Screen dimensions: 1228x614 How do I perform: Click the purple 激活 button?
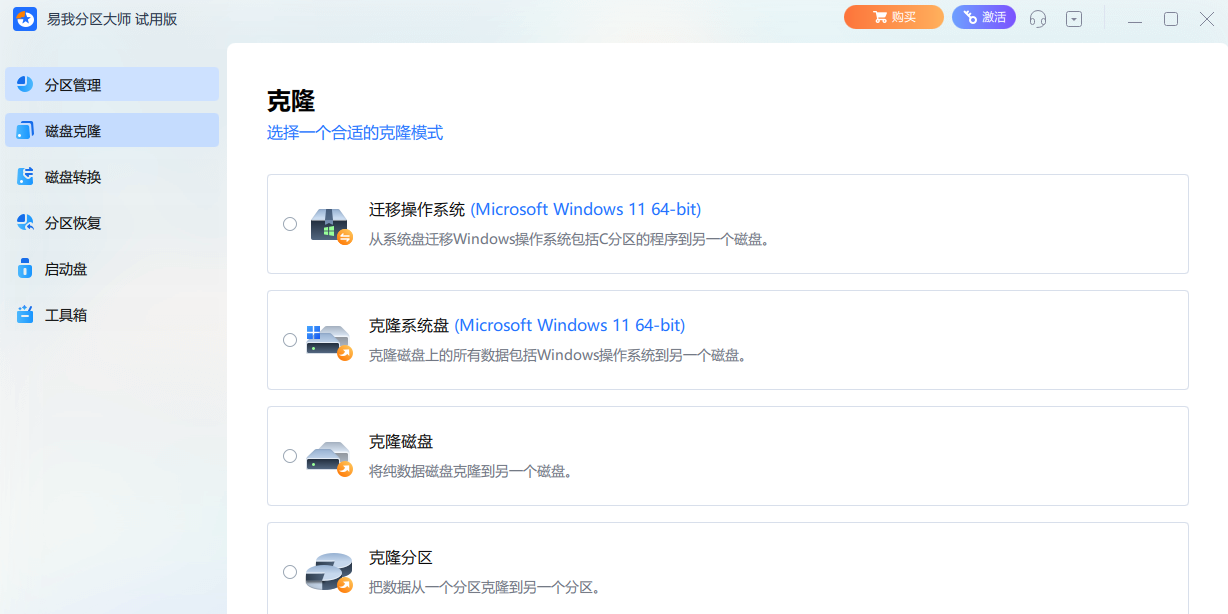[x=984, y=17]
